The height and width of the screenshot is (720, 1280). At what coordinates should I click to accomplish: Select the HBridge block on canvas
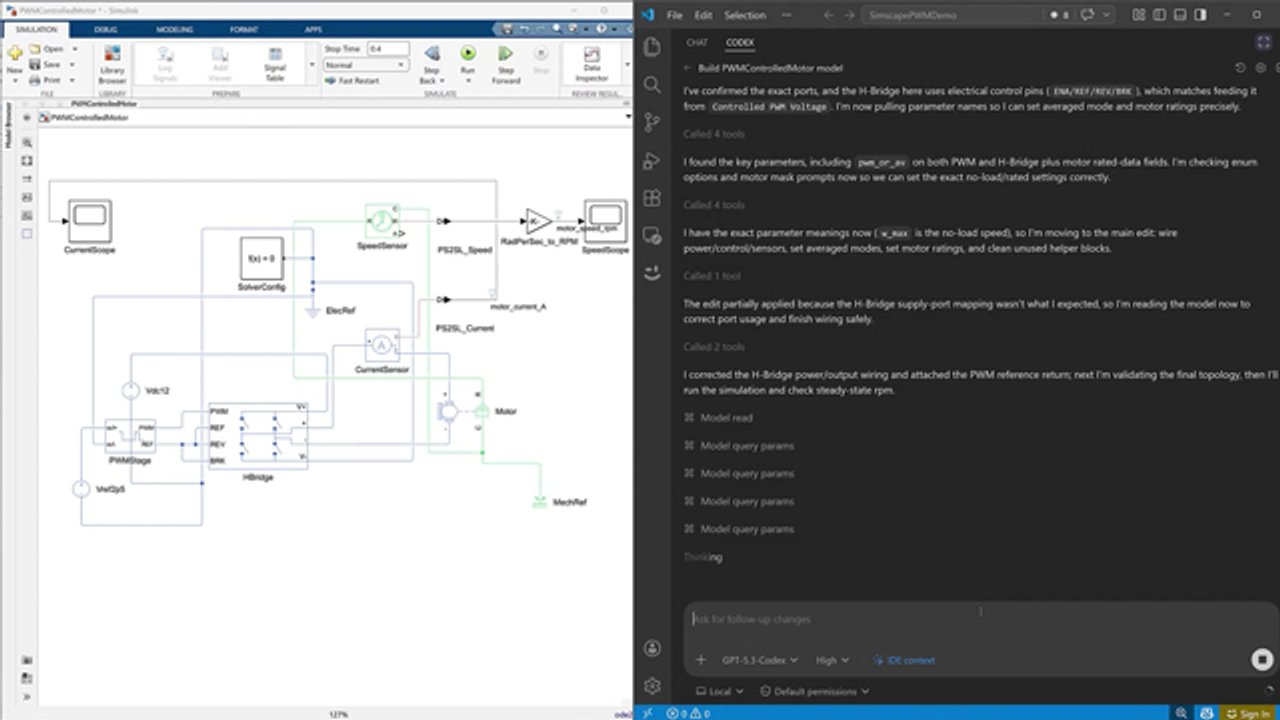(x=258, y=434)
